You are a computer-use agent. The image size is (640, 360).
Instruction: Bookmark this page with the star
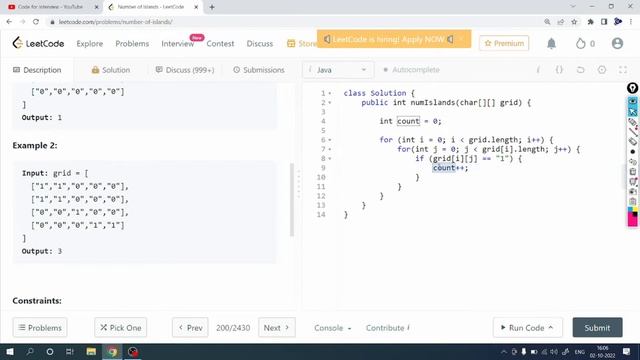point(574,22)
